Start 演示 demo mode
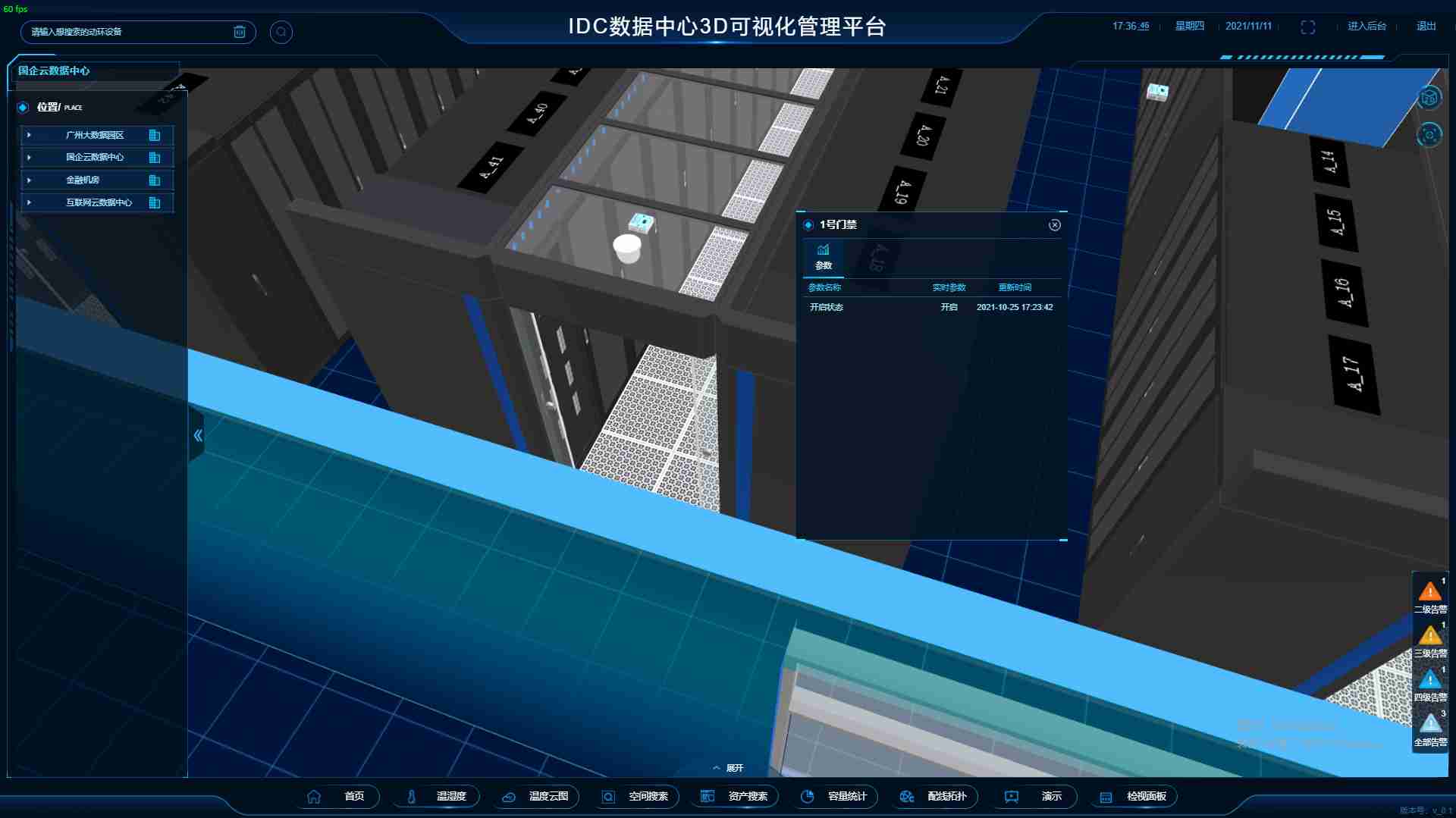The height and width of the screenshot is (818, 1456). click(x=1034, y=797)
